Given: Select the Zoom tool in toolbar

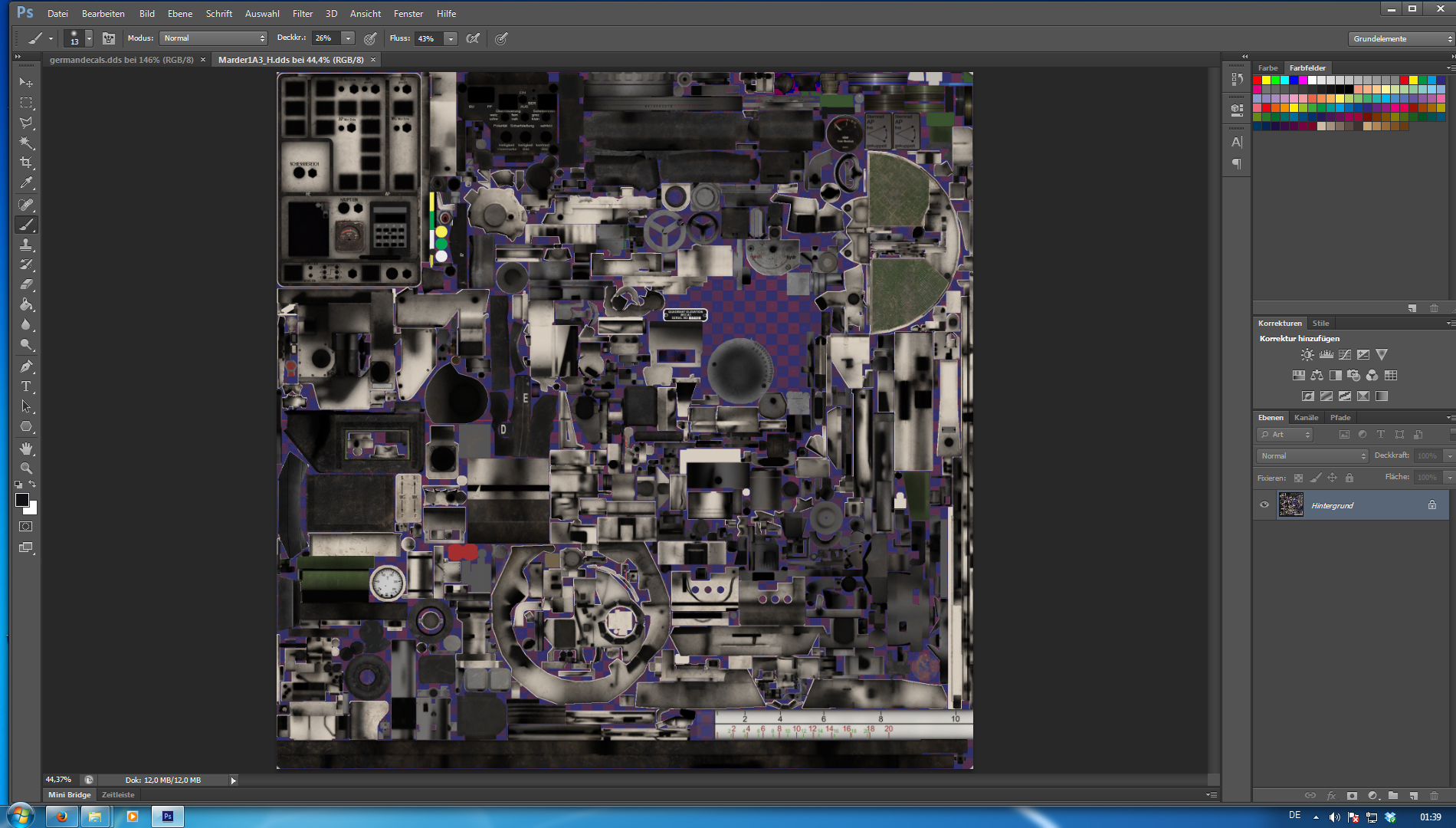Looking at the screenshot, I should (26, 468).
